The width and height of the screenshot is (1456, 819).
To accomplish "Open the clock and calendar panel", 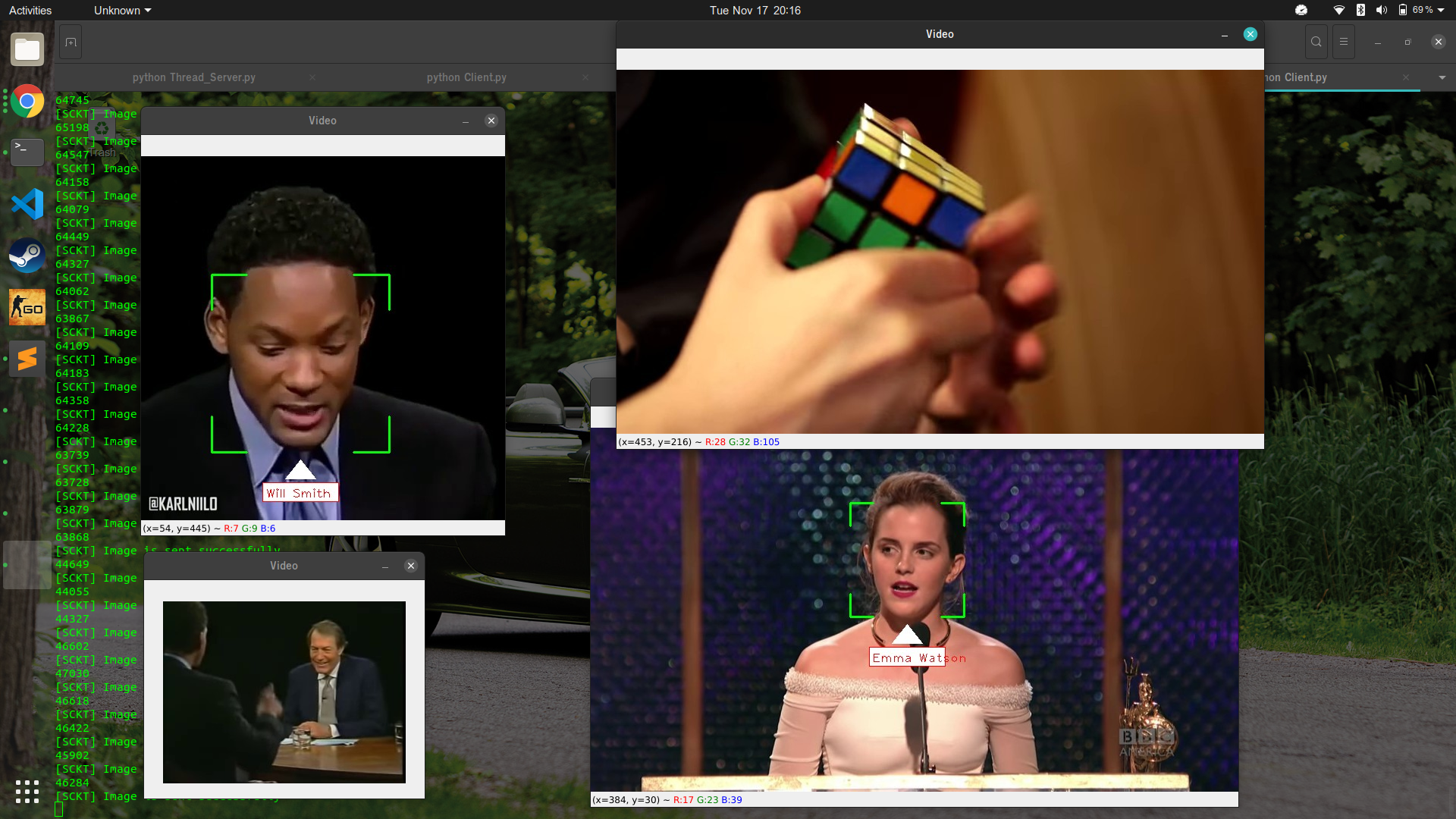I will tap(755, 11).
